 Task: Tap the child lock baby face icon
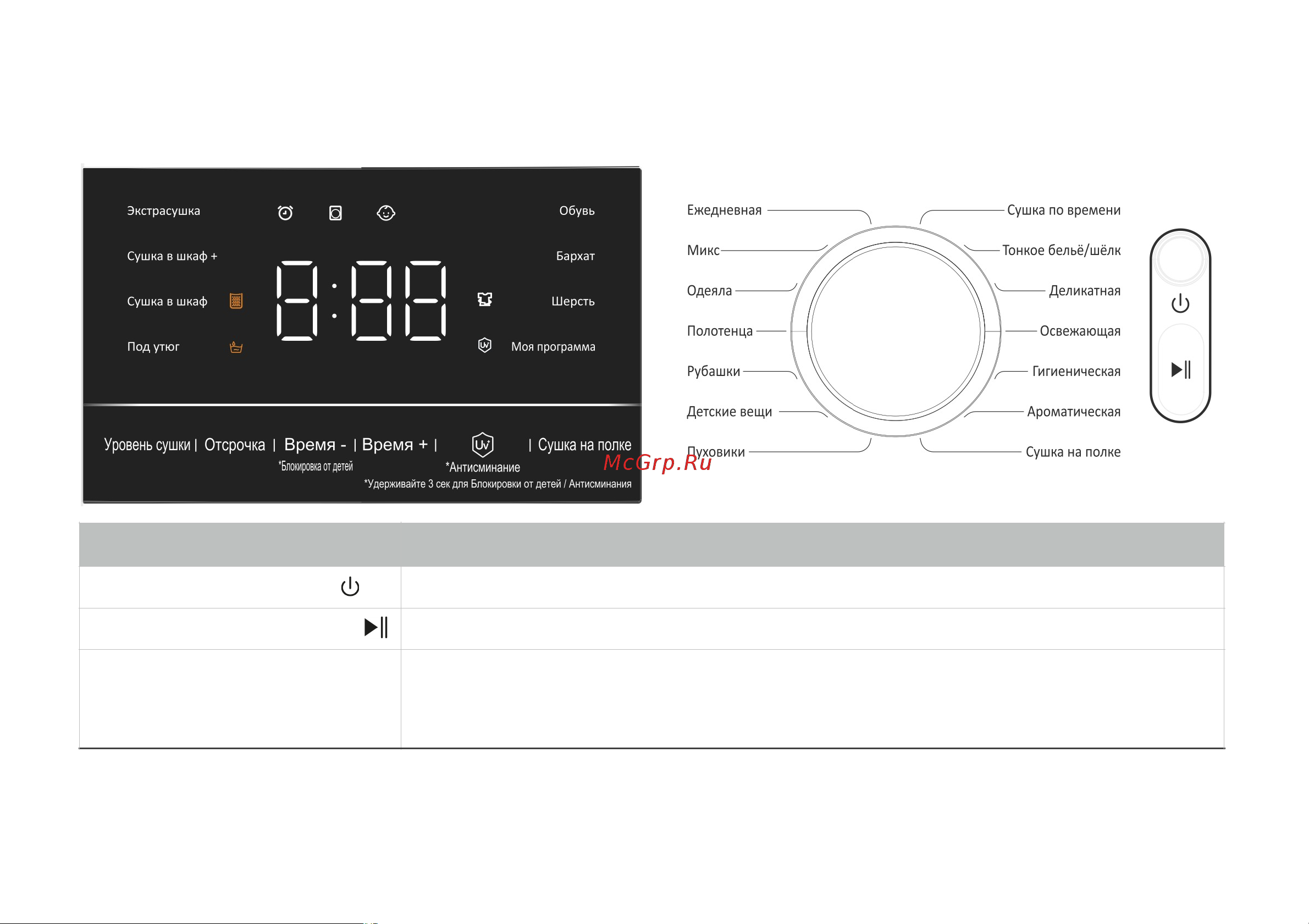coord(386,213)
